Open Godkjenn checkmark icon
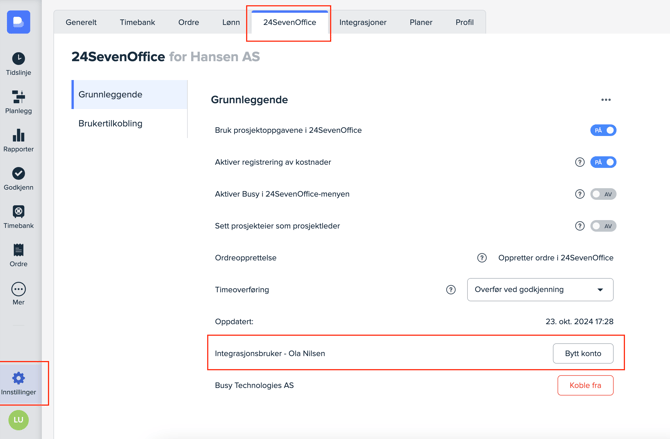Screen dimensions: 670x439 [x=18, y=178]
